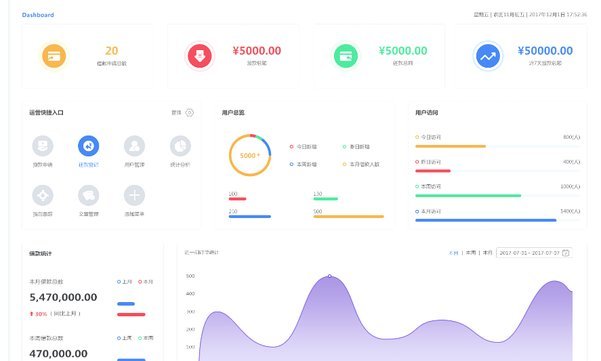This screenshot has height=361, width=601.
Task: Click the red download-arrow icon on the ¥5000.00 card
Action: [x=200, y=56]
